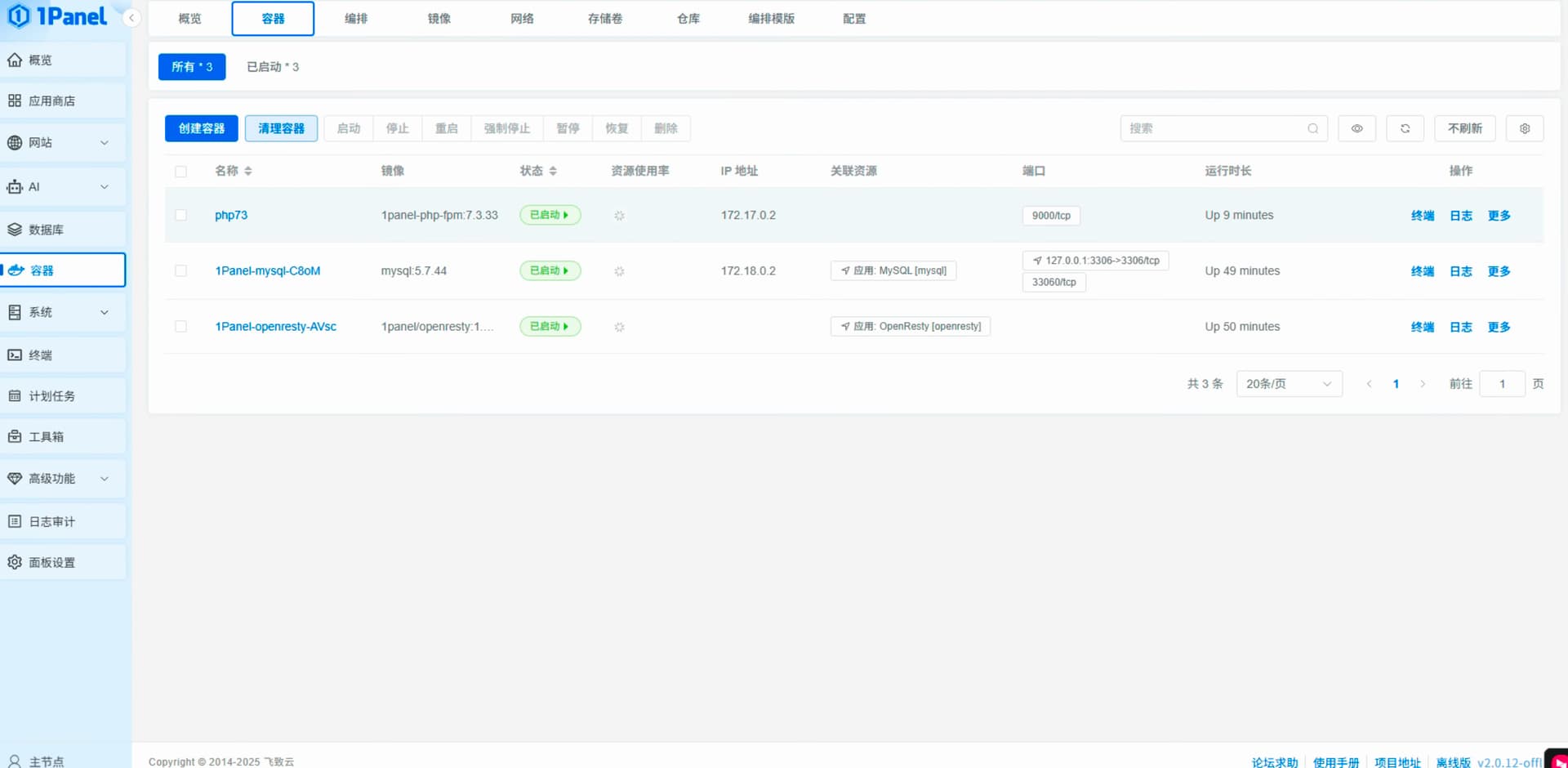Switch to the 镜像 tab
1568x768 pixels.
point(439,18)
